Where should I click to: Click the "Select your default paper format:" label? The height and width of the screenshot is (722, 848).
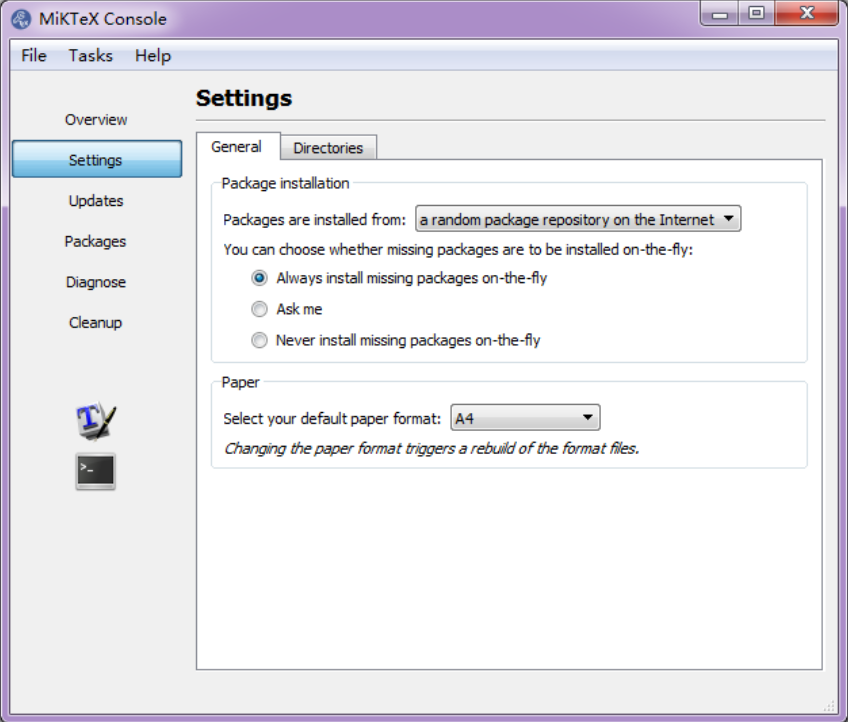(332, 419)
